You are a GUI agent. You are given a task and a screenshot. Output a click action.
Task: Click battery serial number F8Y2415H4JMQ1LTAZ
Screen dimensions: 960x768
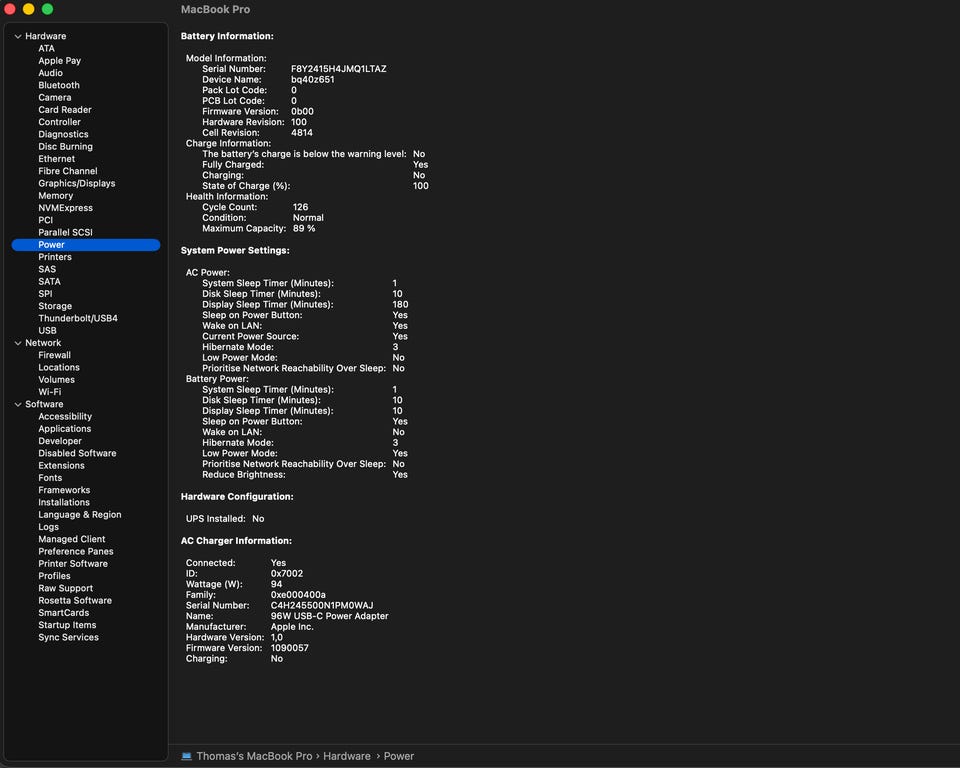coord(339,69)
